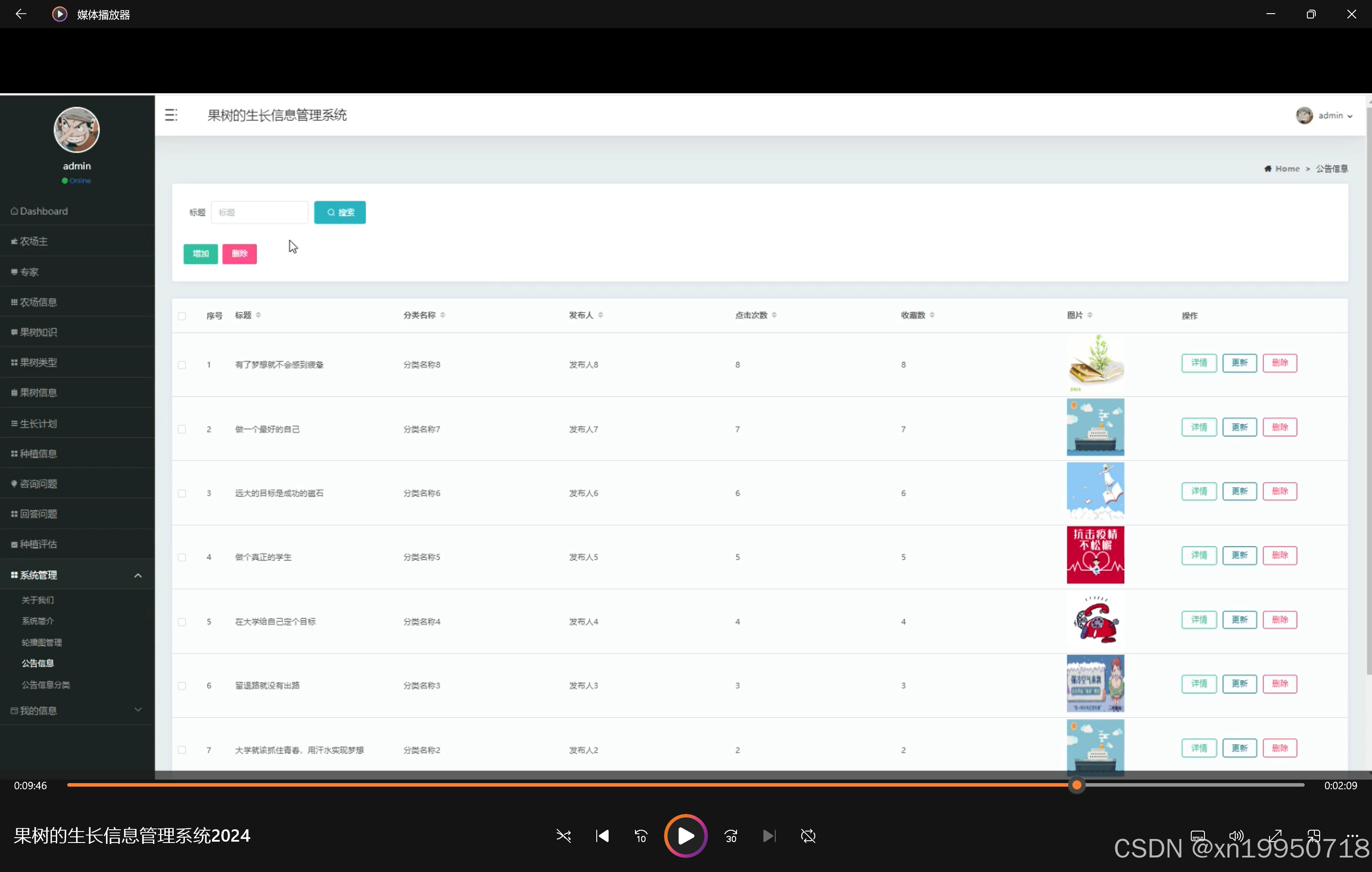This screenshot has height=872, width=1372.
Task: Open 种植评估 menu item
Action: point(77,544)
